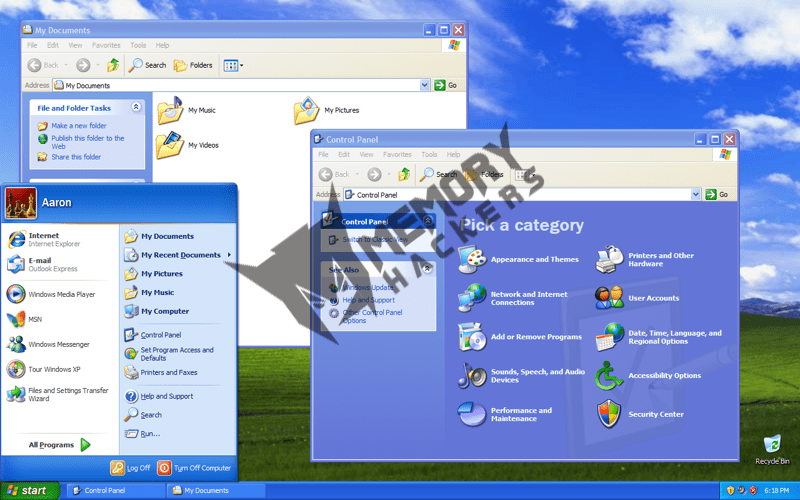The image size is (800, 500).
Task: Open Printers and Faxes from Start menu
Action: pyautogui.click(x=161, y=372)
